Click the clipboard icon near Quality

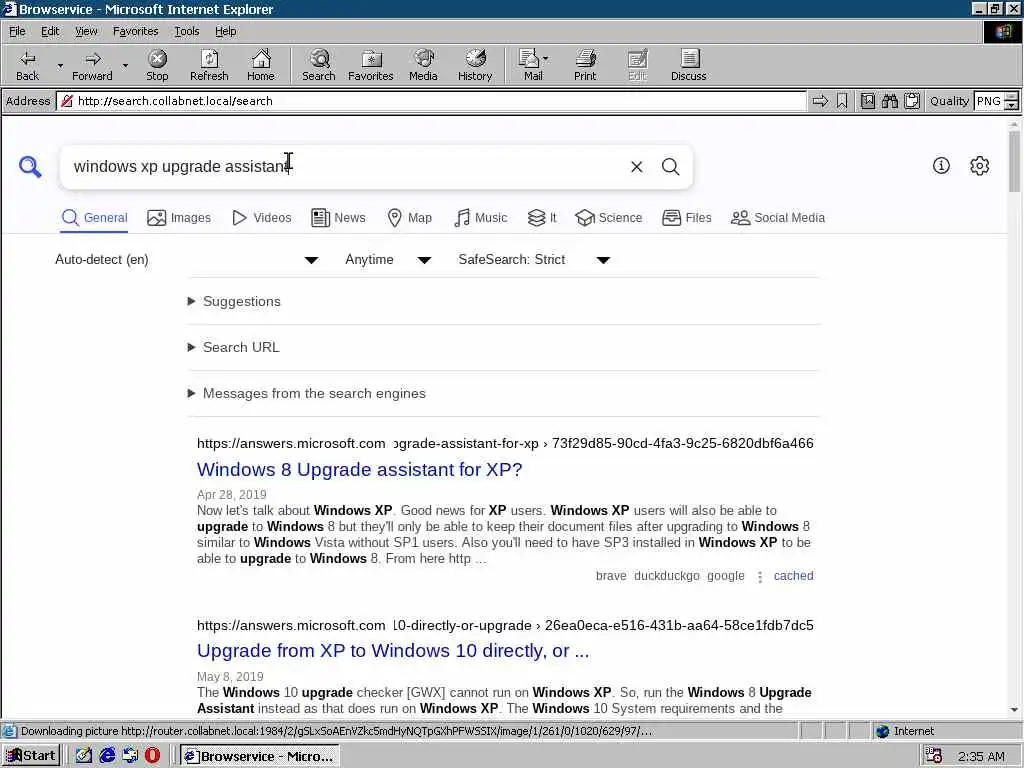pos(912,101)
